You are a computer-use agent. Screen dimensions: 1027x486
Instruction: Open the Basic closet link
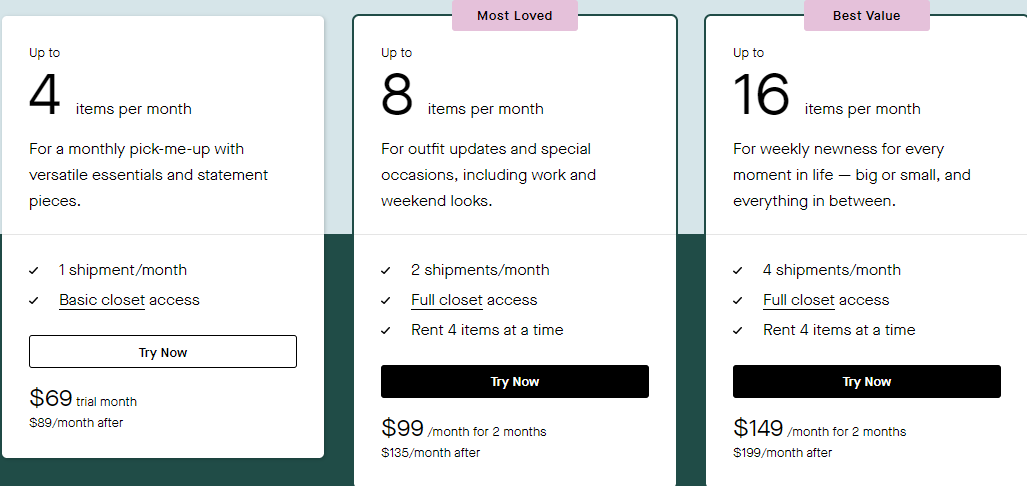[x=101, y=300]
